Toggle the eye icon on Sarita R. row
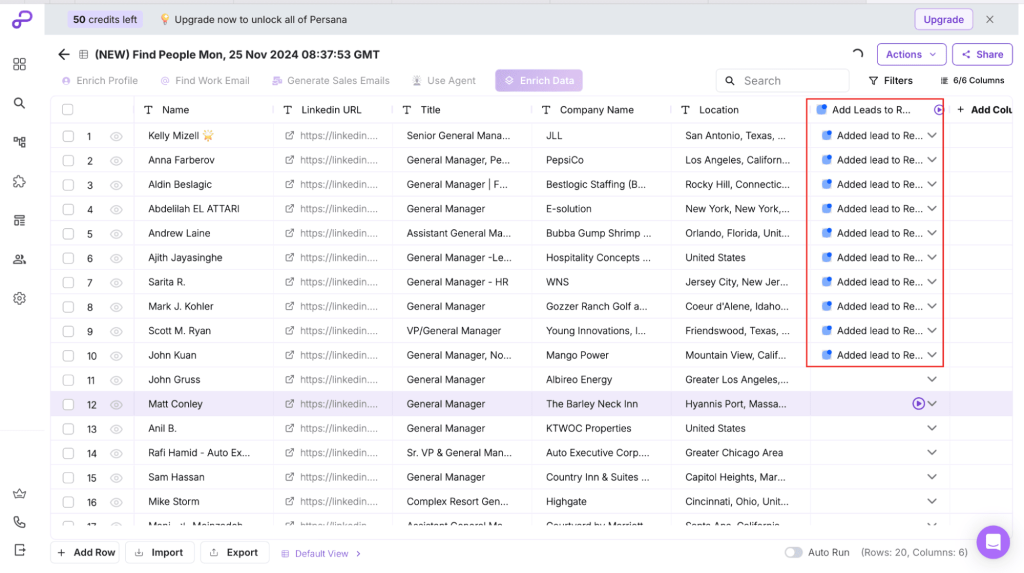 (116, 282)
